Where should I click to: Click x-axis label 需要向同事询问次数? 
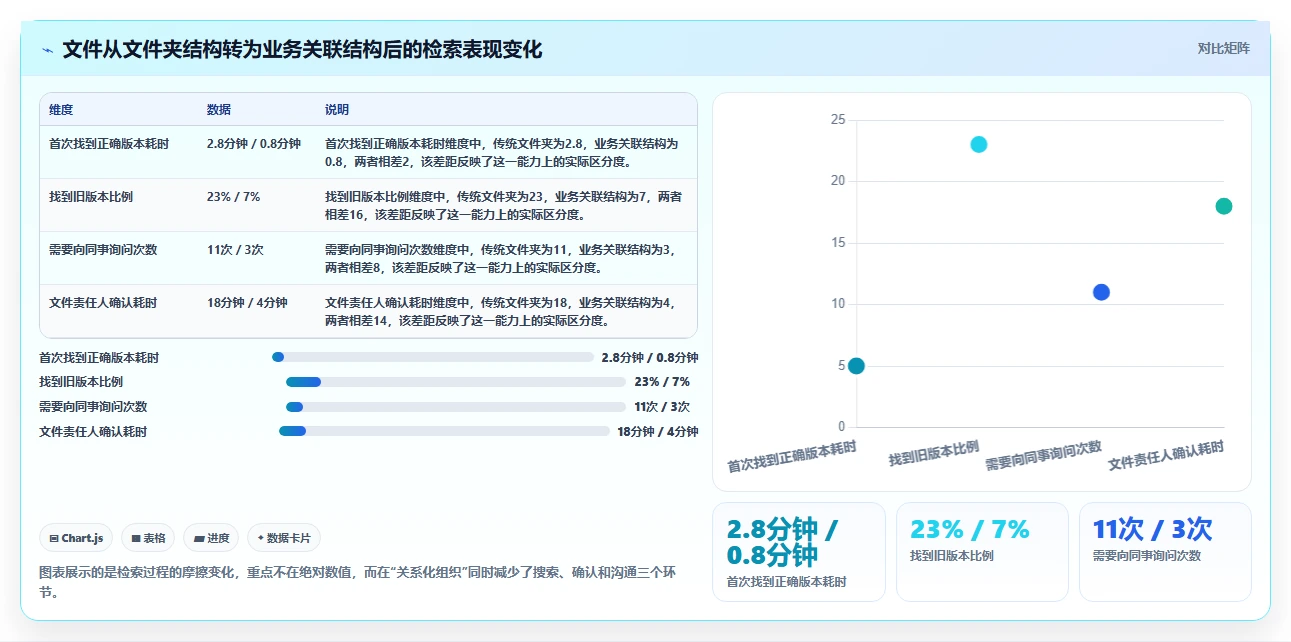tap(1043, 455)
